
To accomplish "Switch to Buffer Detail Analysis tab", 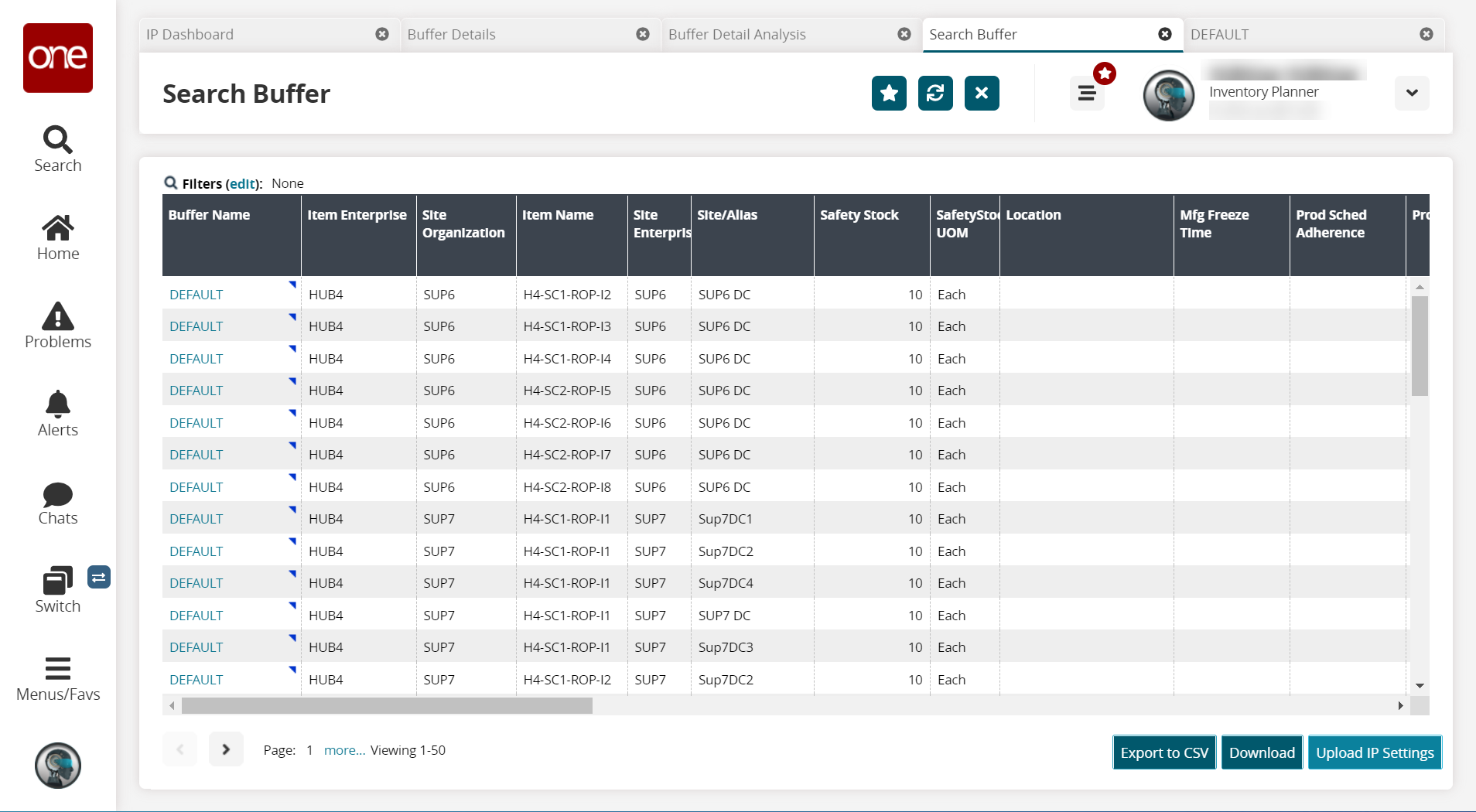I will pyautogui.click(x=736, y=34).
